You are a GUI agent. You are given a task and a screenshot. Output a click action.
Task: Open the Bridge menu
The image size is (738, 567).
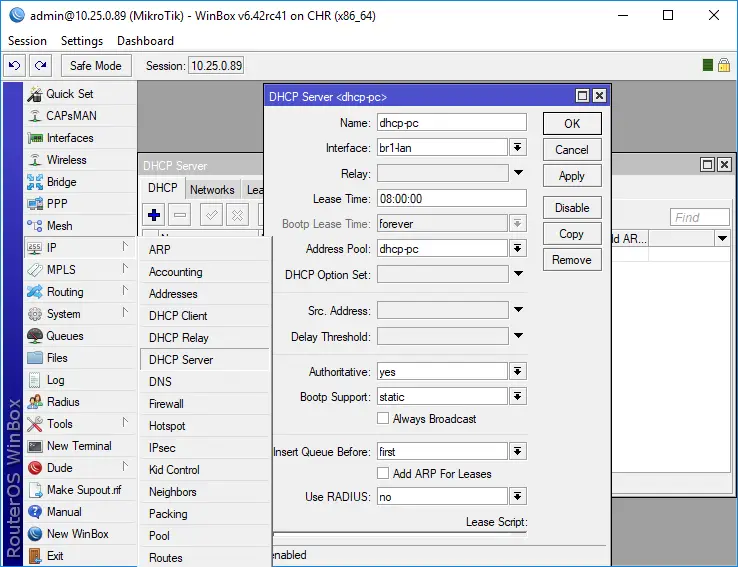(80, 182)
